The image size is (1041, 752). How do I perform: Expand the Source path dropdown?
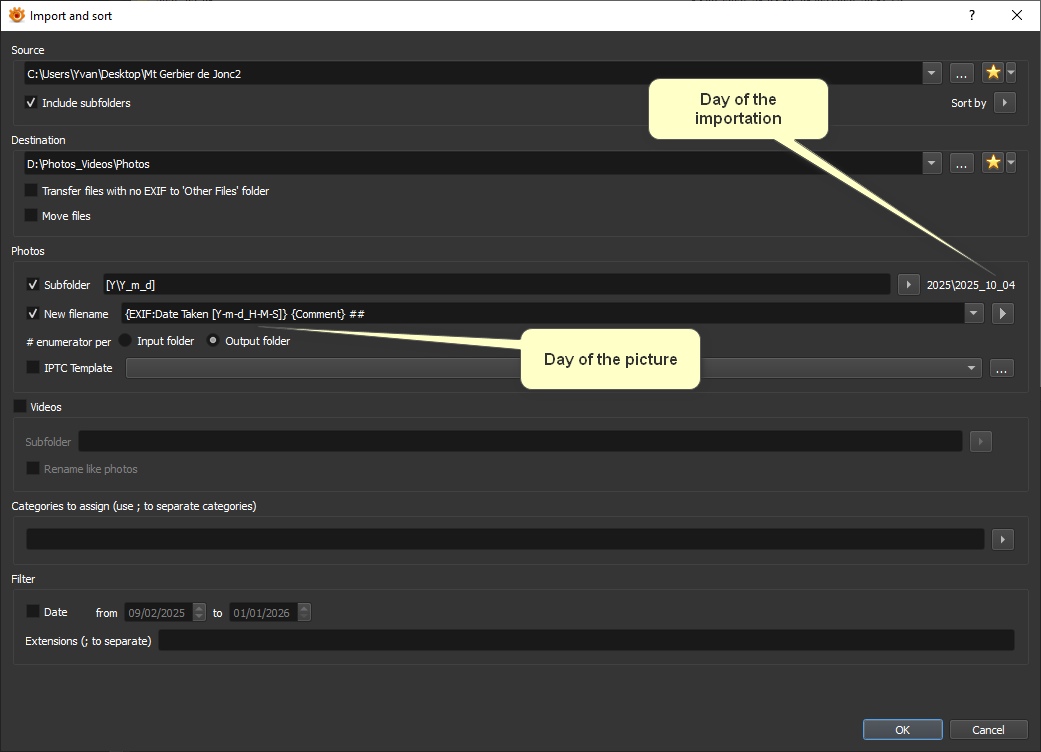931,74
